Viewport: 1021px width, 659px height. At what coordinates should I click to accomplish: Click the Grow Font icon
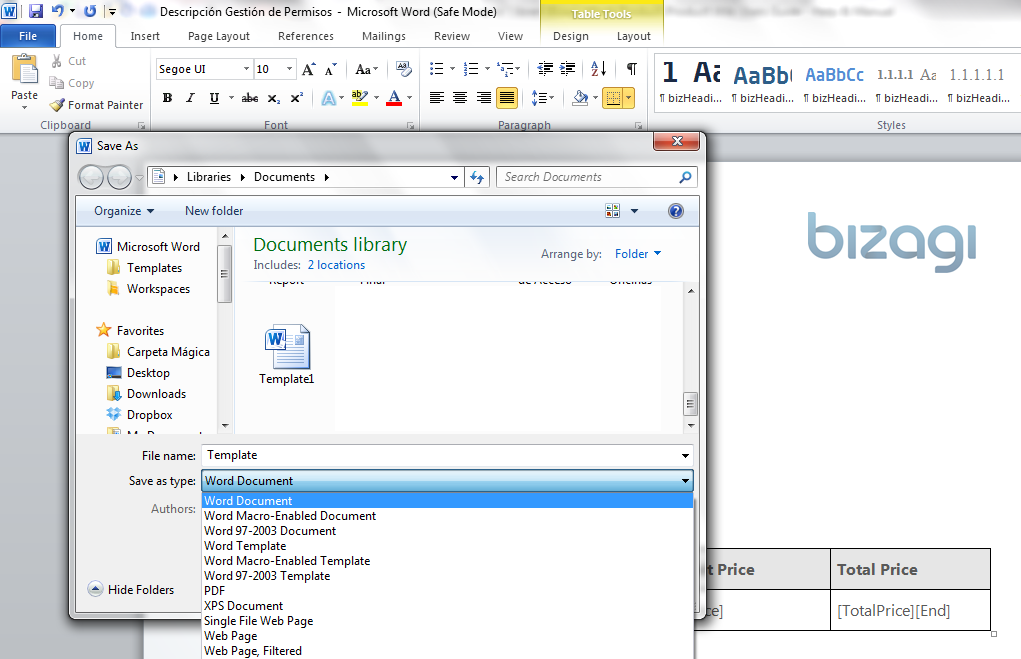[x=309, y=69]
